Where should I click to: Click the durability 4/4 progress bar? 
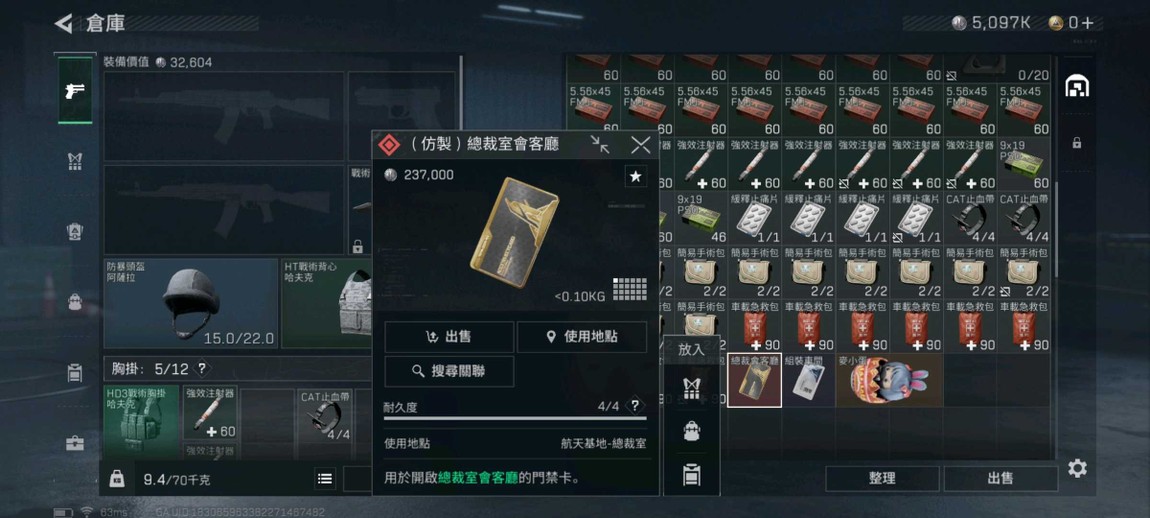click(x=515, y=419)
